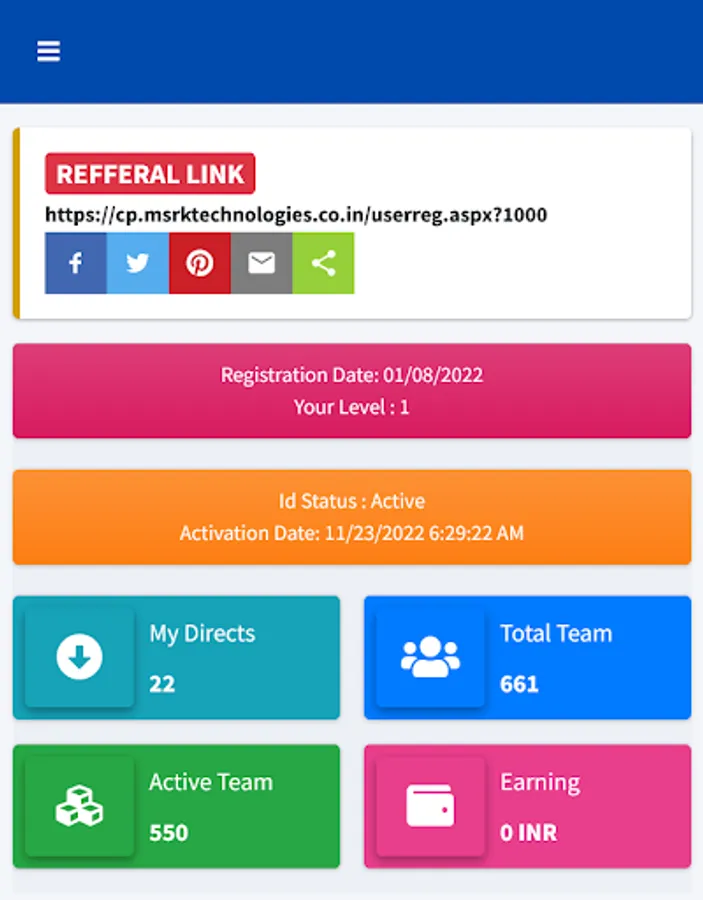Open the Earning 0 INR card
The width and height of the screenshot is (703, 900).
527,806
